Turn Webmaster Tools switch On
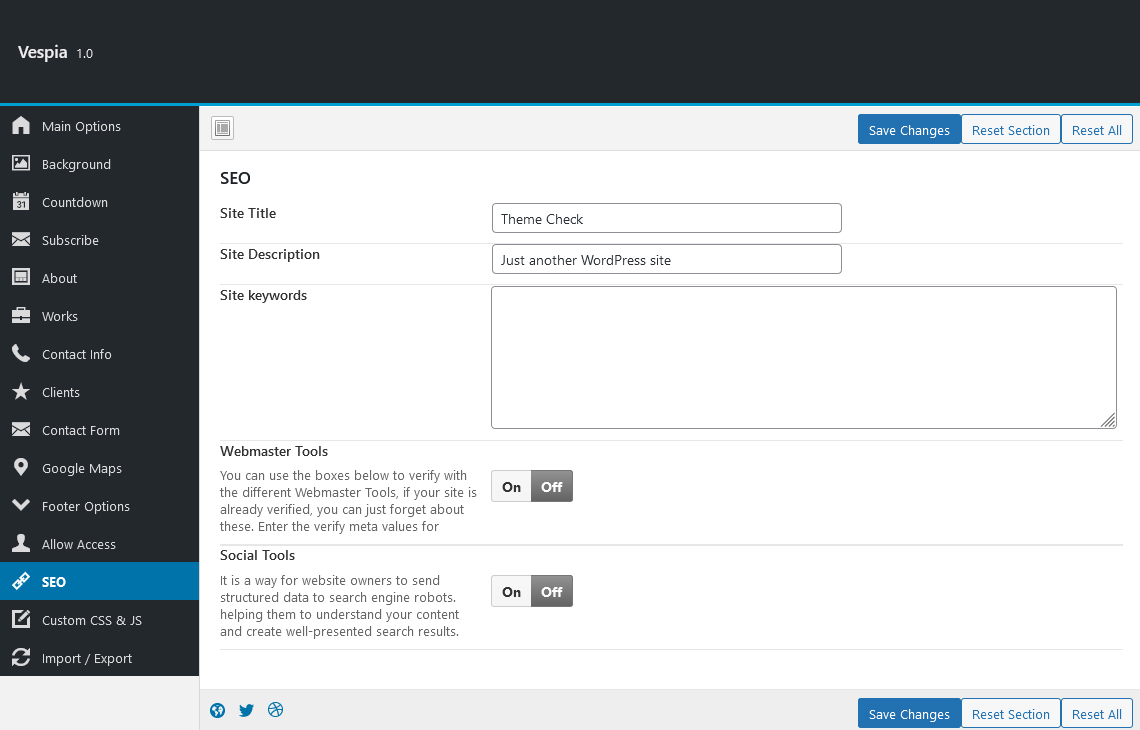 [x=511, y=487]
